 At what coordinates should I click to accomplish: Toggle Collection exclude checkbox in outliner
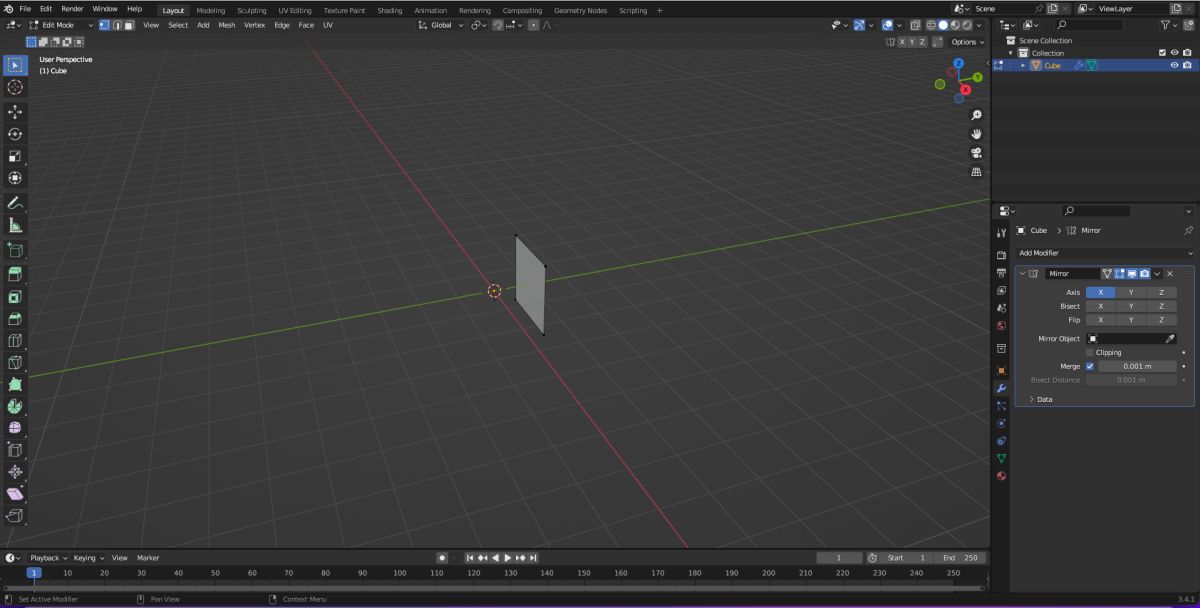[x=1162, y=53]
